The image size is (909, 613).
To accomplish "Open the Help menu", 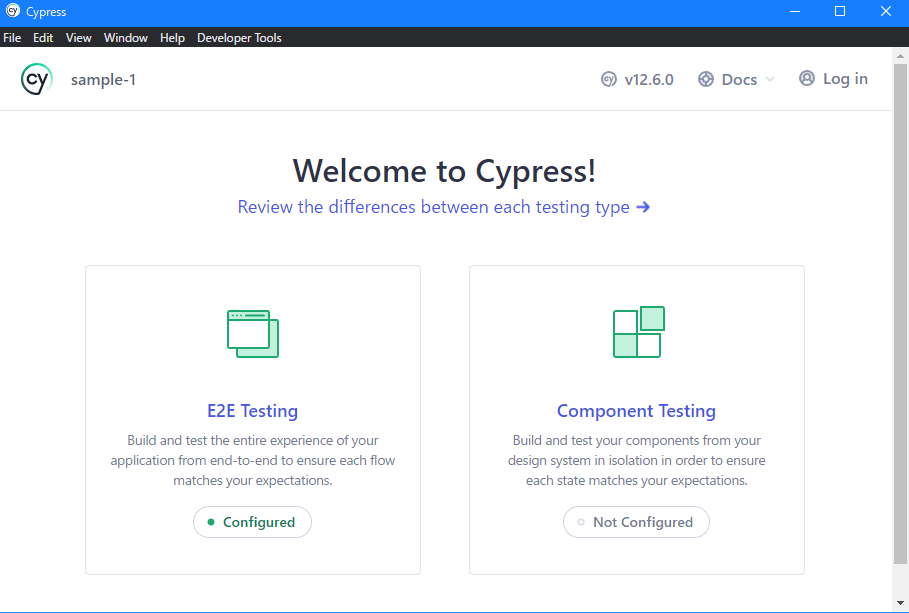I will [172, 38].
